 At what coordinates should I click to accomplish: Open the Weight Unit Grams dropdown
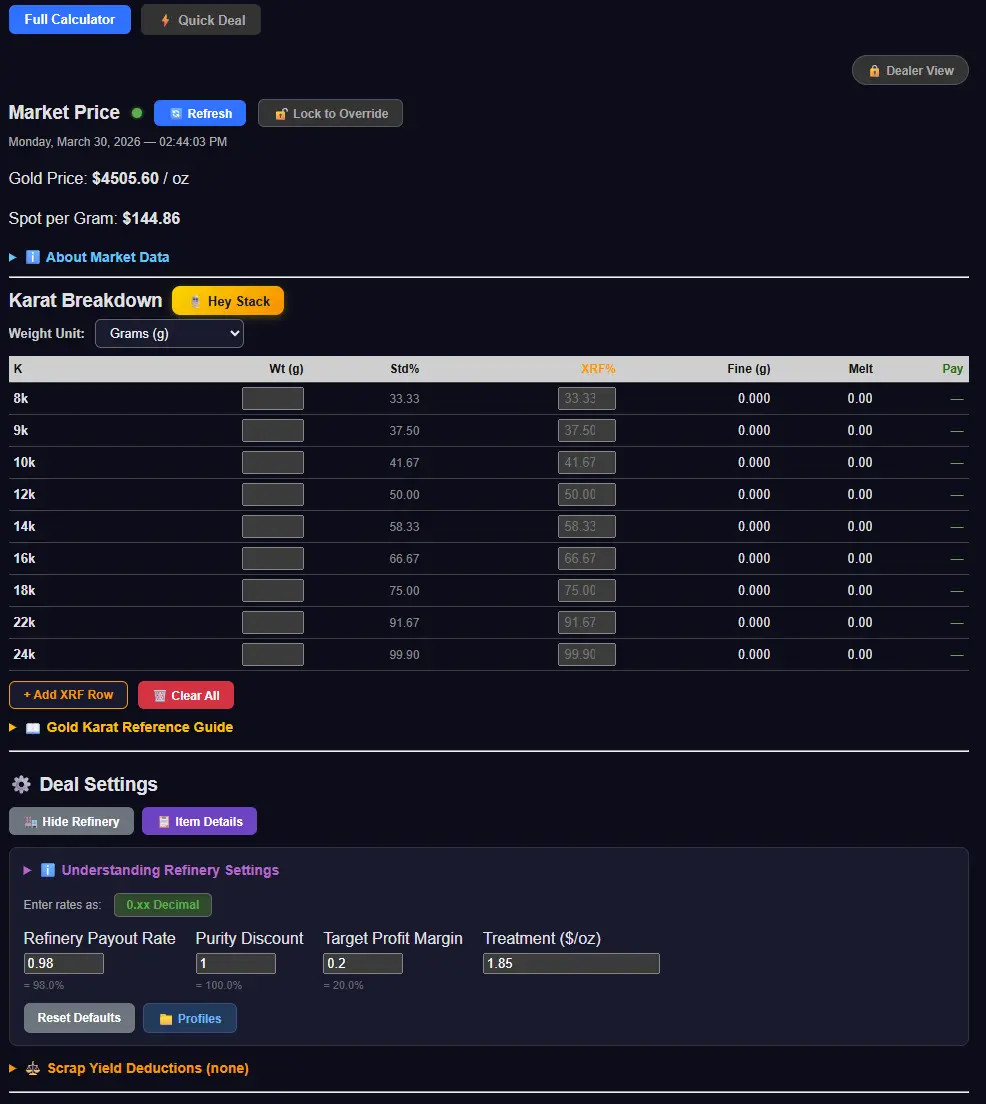coord(169,334)
